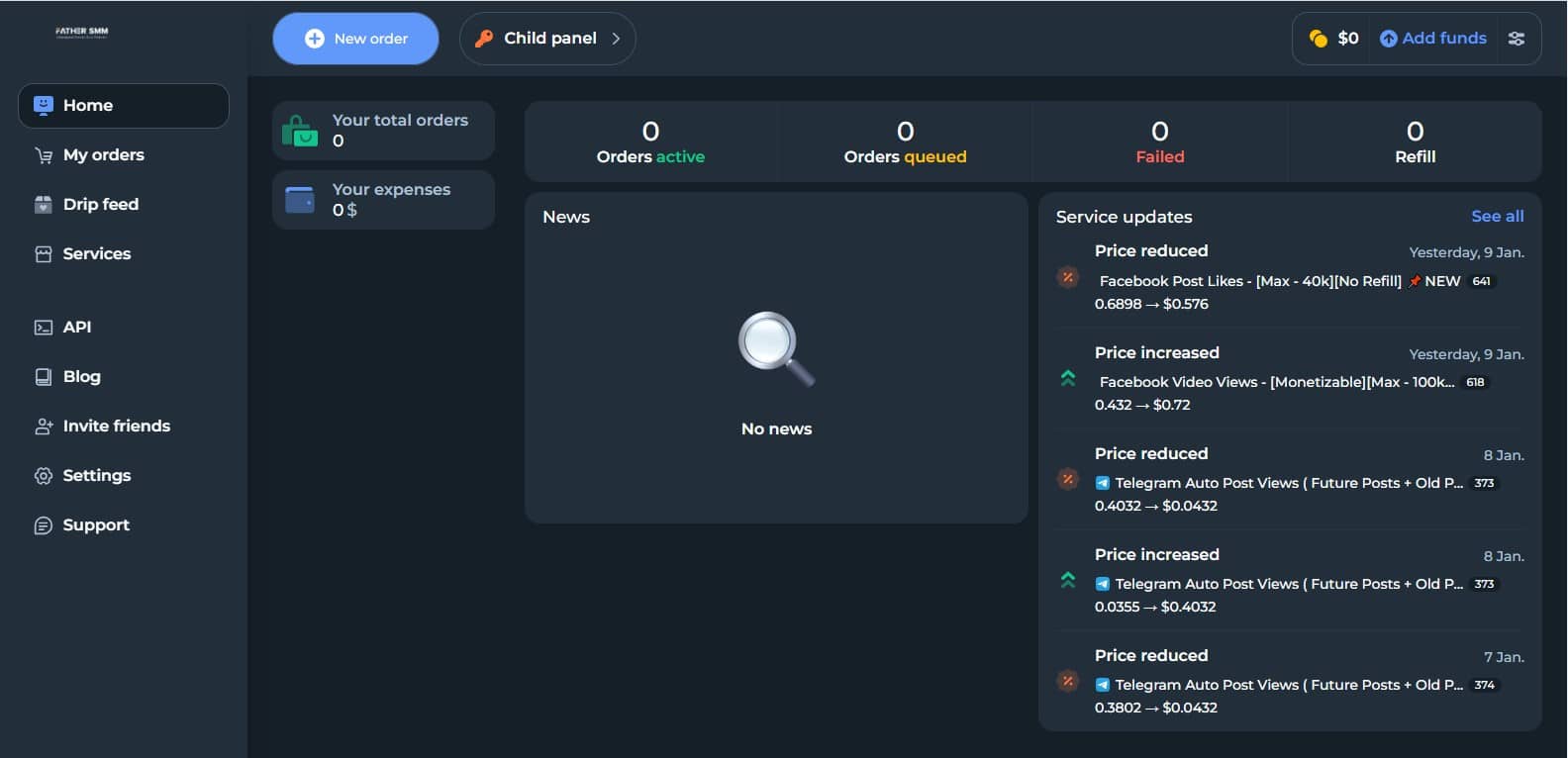The height and width of the screenshot is (758, 1568).
Task: Click See all service updates
Action: tap(1497, 217)
